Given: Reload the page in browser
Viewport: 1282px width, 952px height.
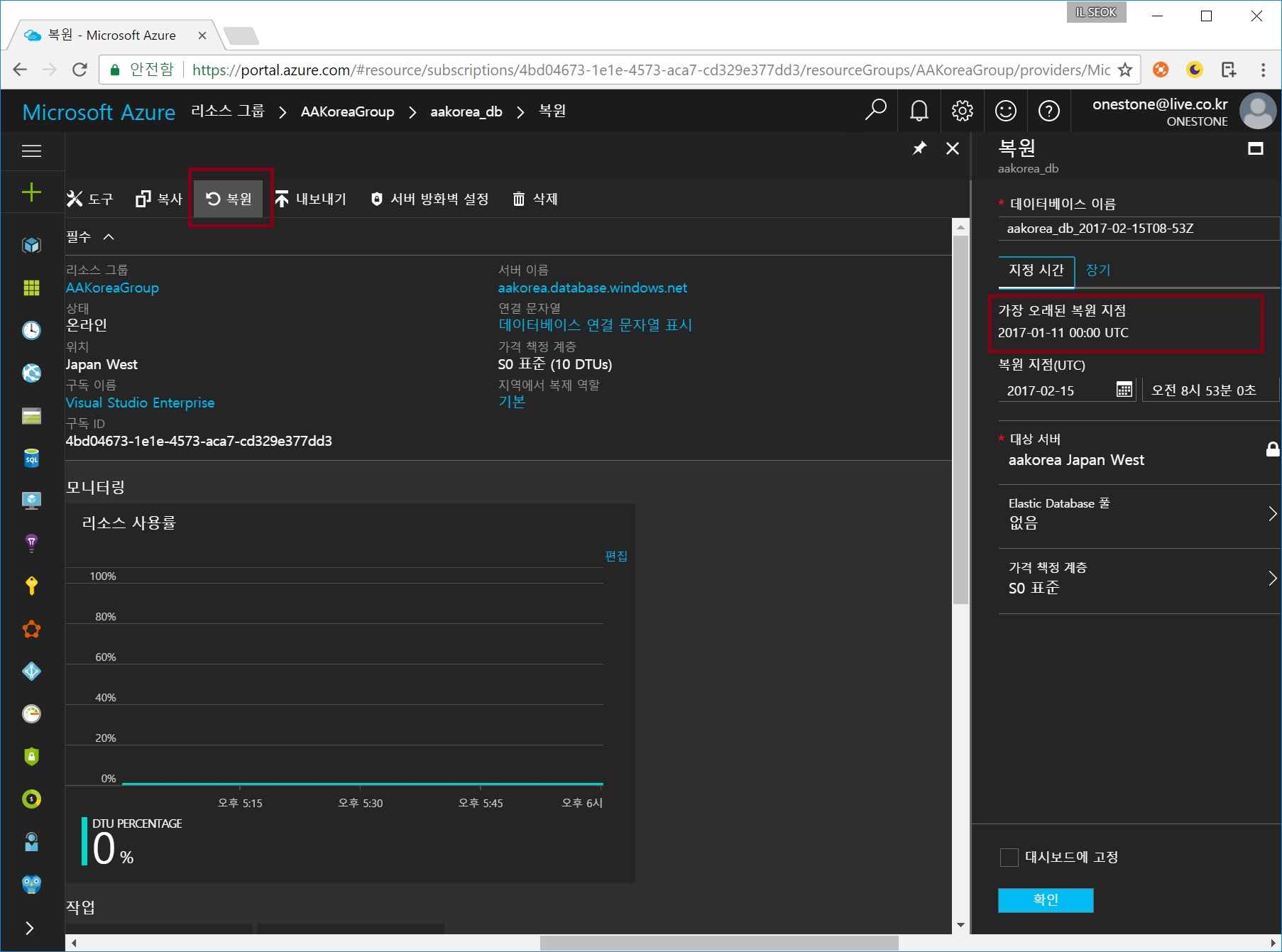Looking at the screenshot, I should point(80,70).
